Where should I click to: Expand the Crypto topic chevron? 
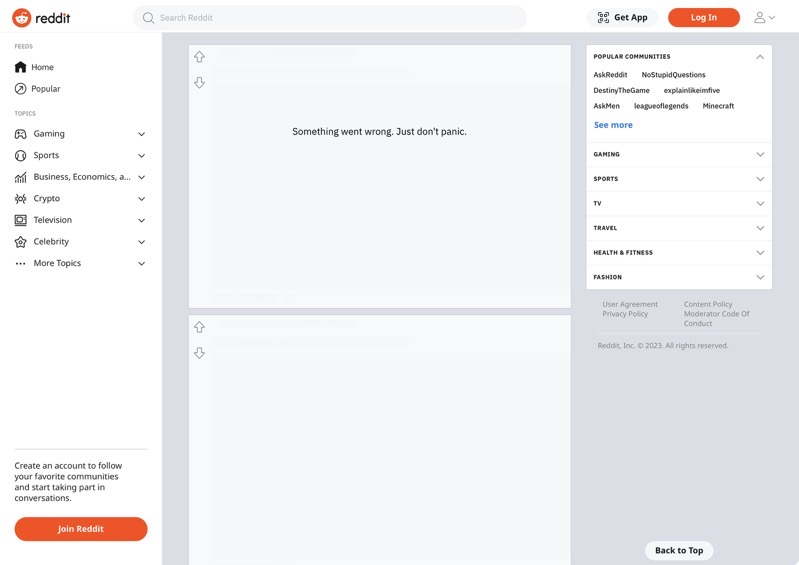click(x=142, y=199)
